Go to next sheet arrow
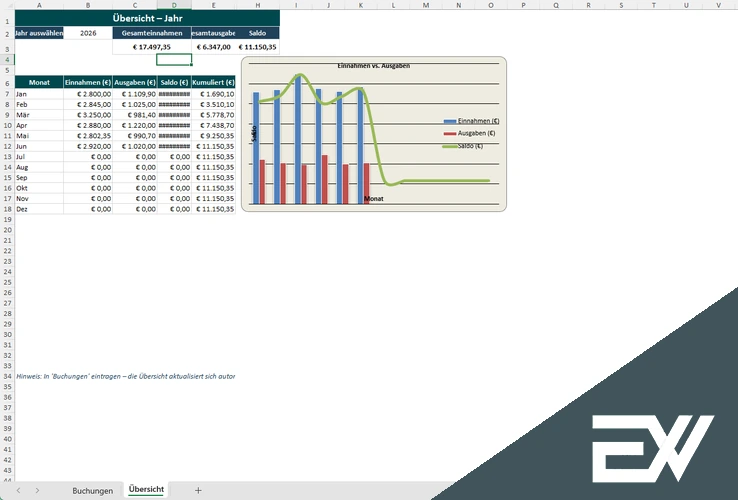Screen dimensions: 738x500 [37, 491]
